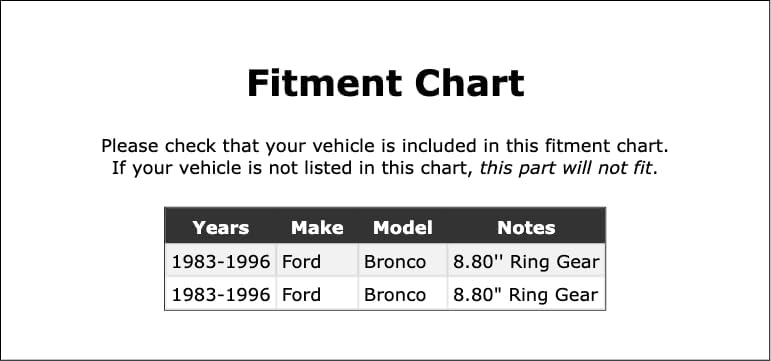Click 1983-1996 in the second row

pos(221,295)
